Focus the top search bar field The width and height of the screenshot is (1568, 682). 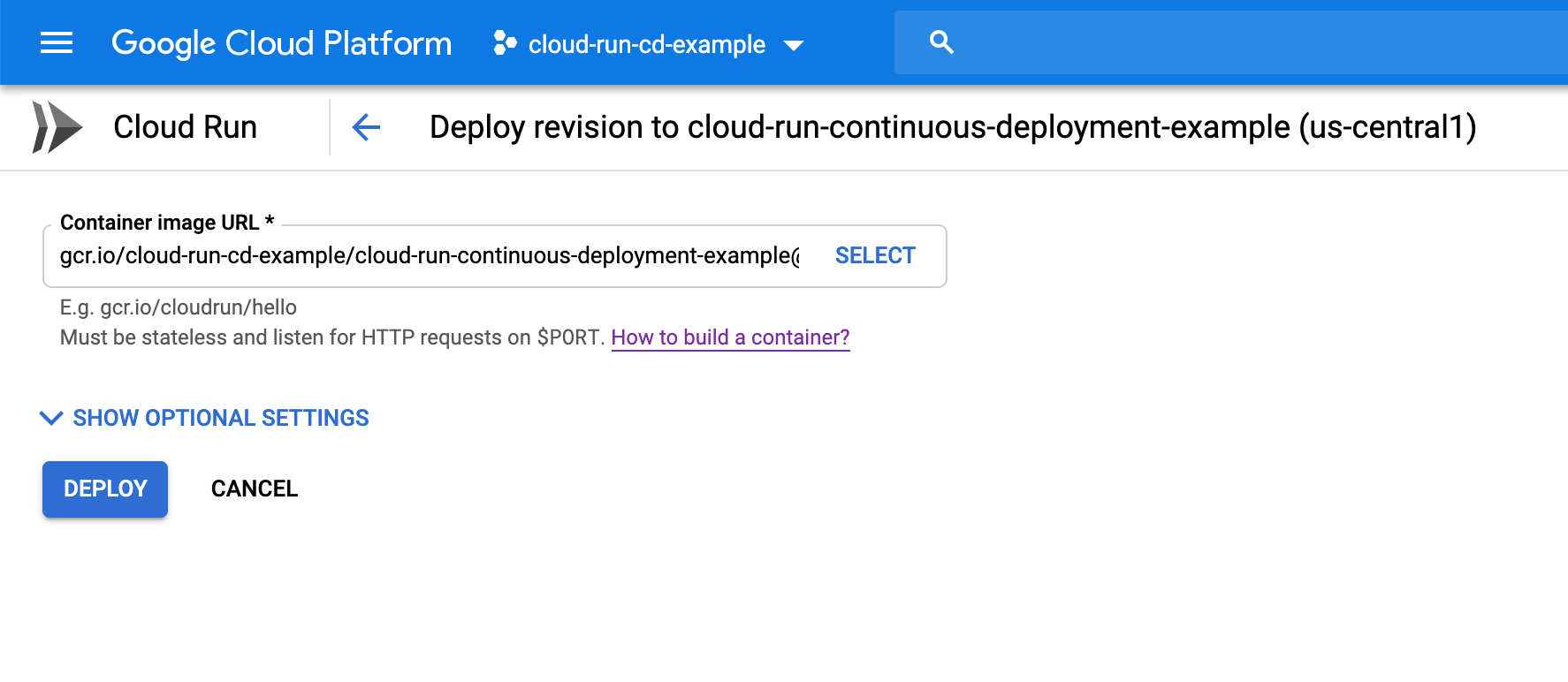pyautogui.click(x=1231, y=42)
